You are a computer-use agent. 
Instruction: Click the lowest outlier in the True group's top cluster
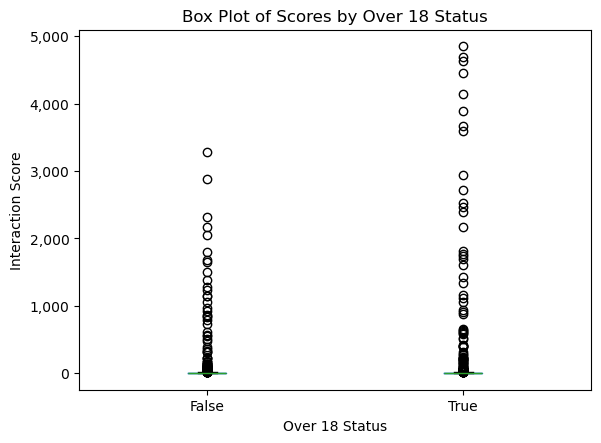(x=463, y=73)
